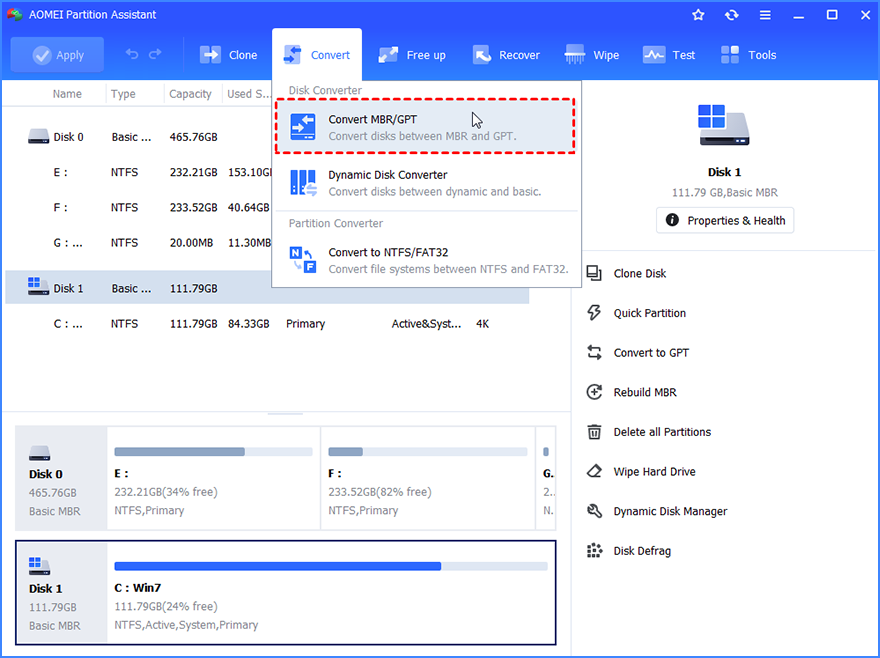The width and height of the screenshot is (880, 658).
Task: Open Dynamic Disk Manager option
Action: coord(670,511)
